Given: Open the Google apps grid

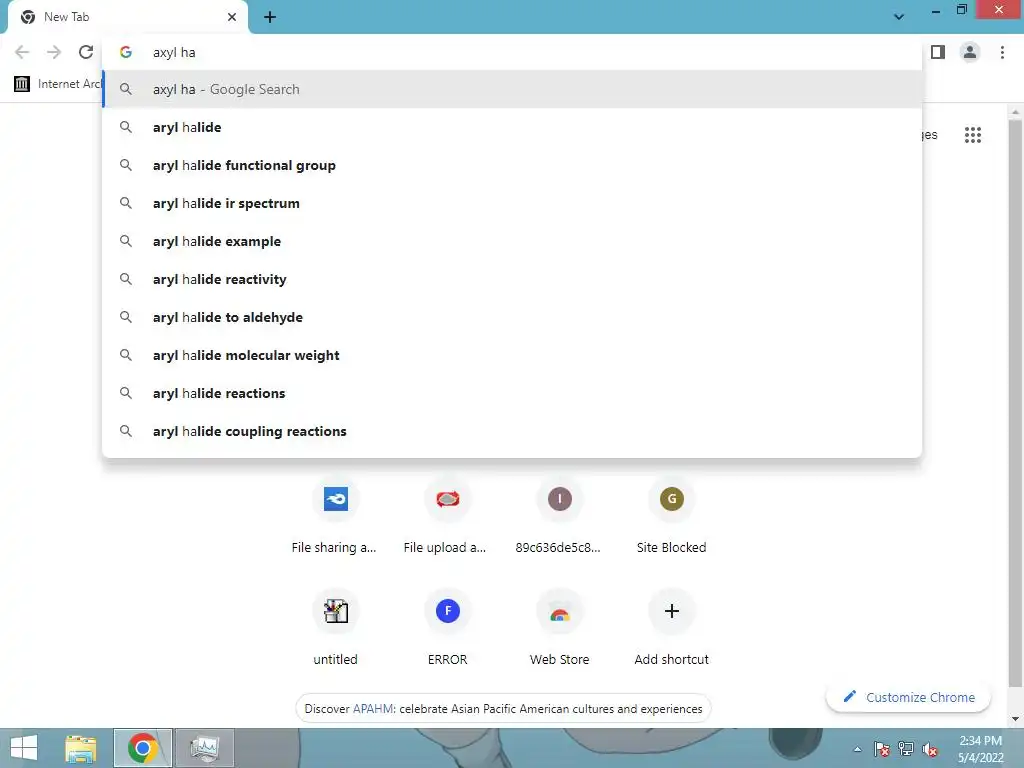Looking at the screenshot, I should 972,135.
